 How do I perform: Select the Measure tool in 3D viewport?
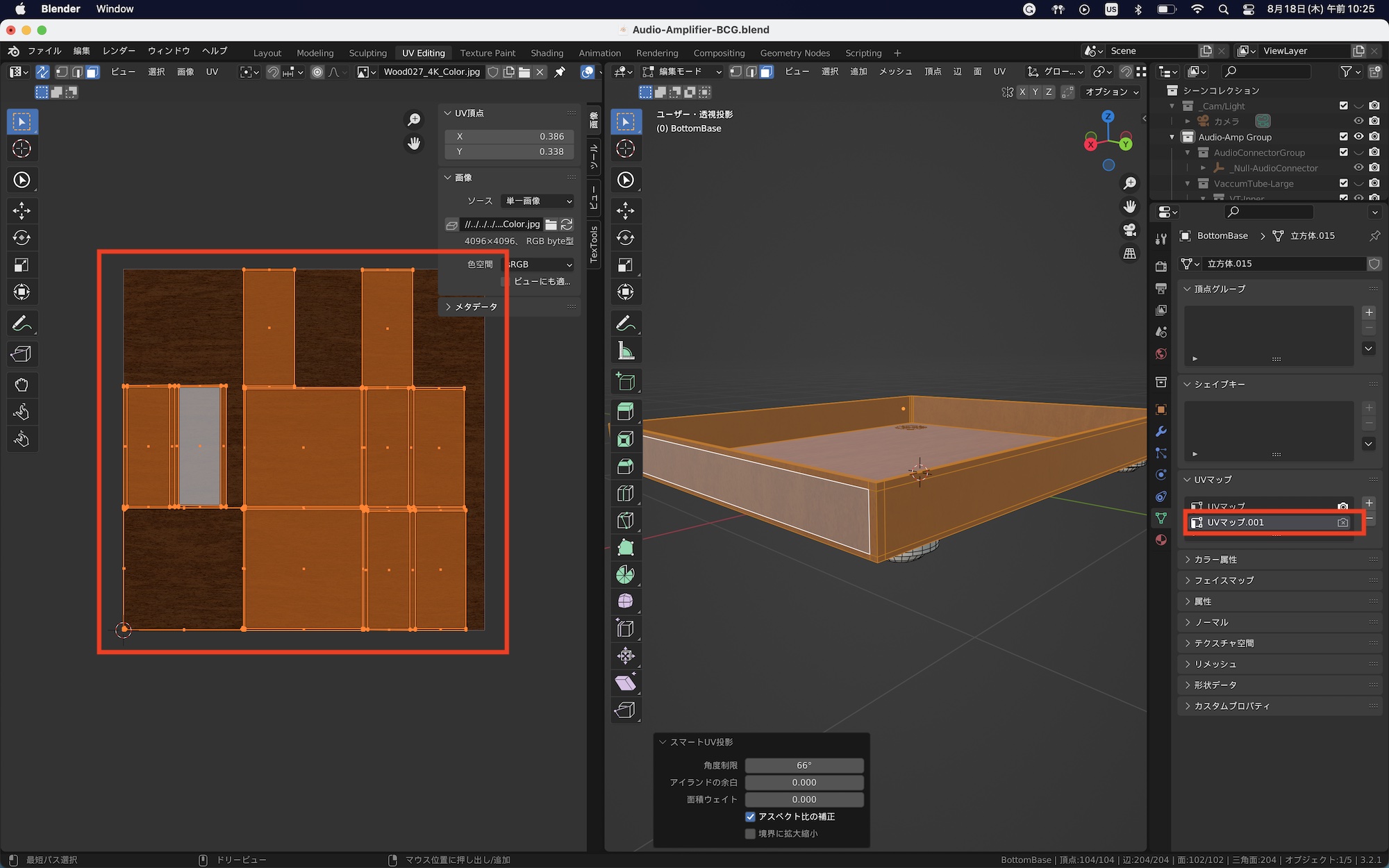point(625,351)
